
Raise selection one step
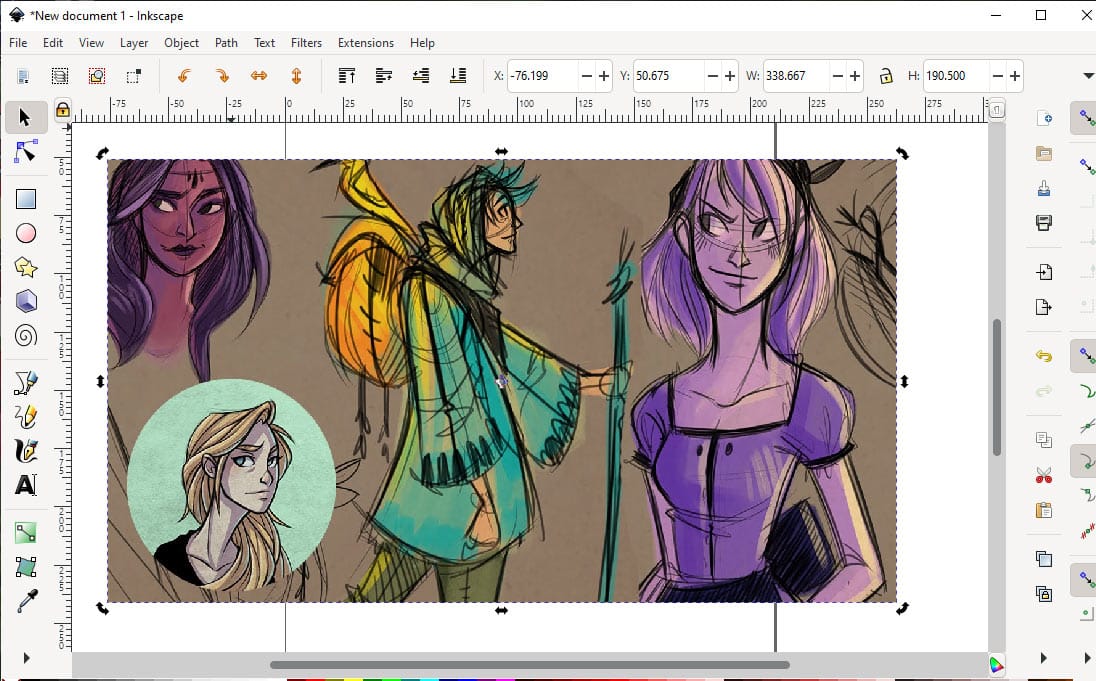point(384,76)
